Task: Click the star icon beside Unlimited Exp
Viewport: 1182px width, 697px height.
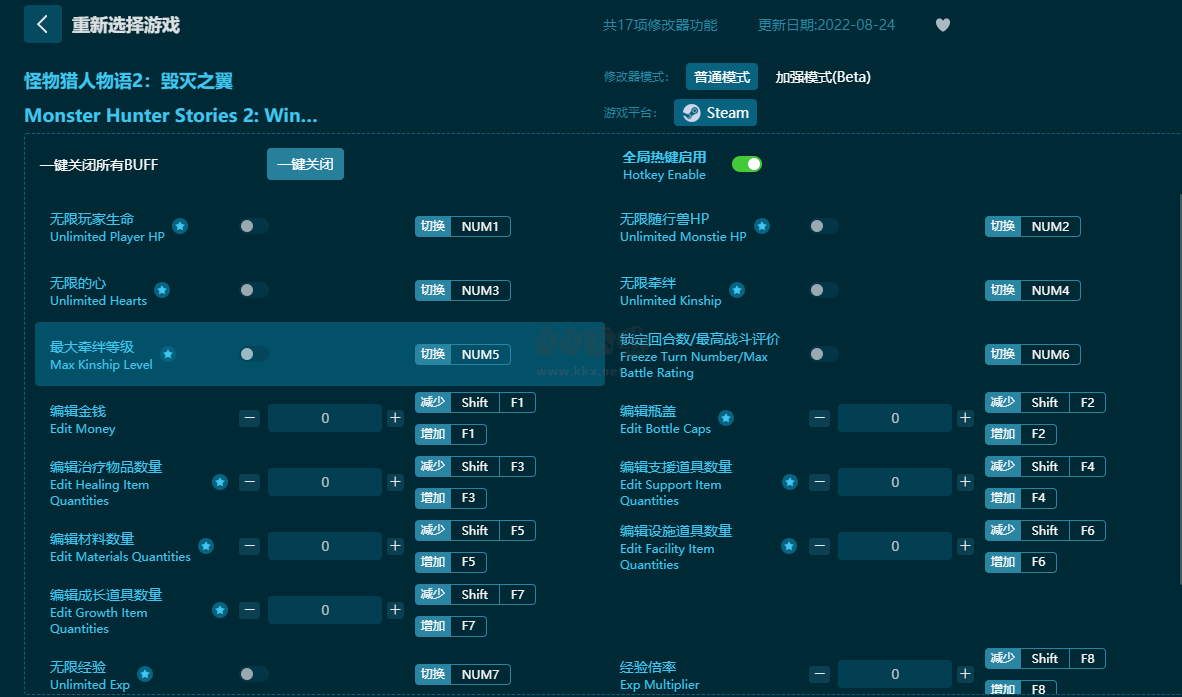Action: 145,675
